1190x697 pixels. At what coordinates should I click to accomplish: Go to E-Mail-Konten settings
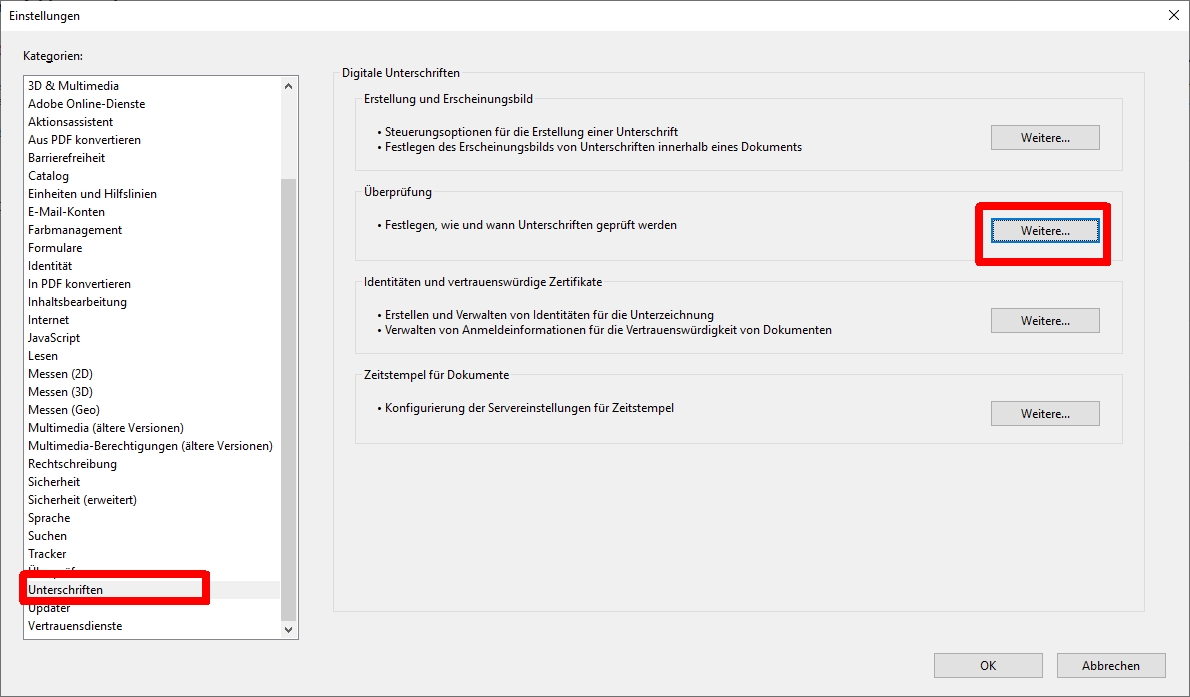tap(66, 212)
